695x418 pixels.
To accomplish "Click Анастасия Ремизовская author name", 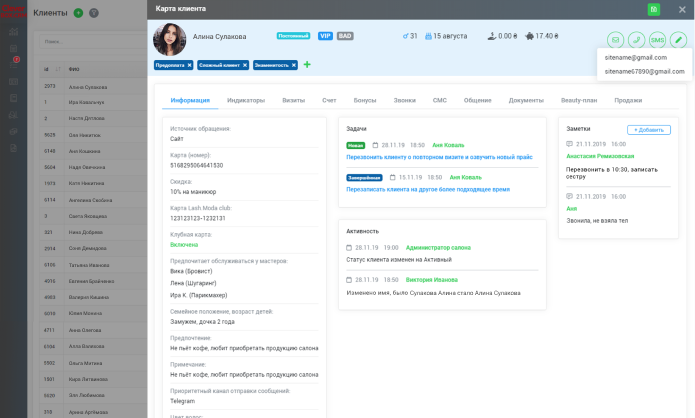I will click(x=600, y=156).
